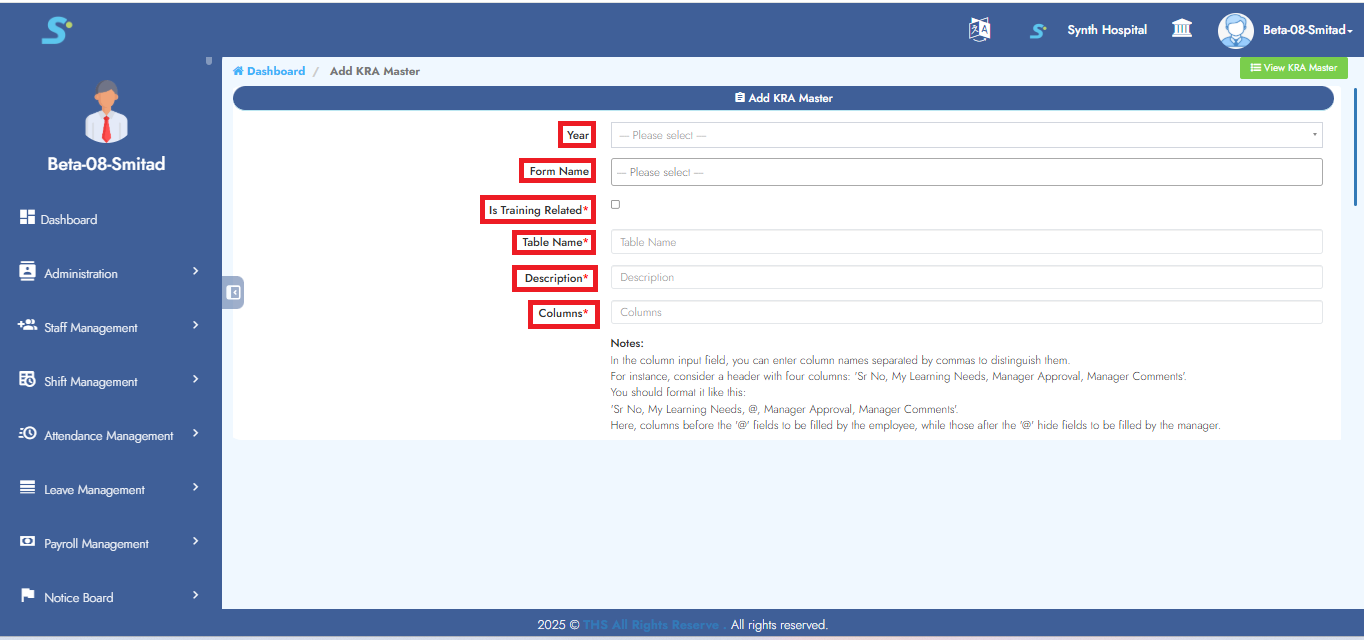The image size is (1364, 640).
Task: Click the translate language icon in header
Action: (x=979, y=30)
